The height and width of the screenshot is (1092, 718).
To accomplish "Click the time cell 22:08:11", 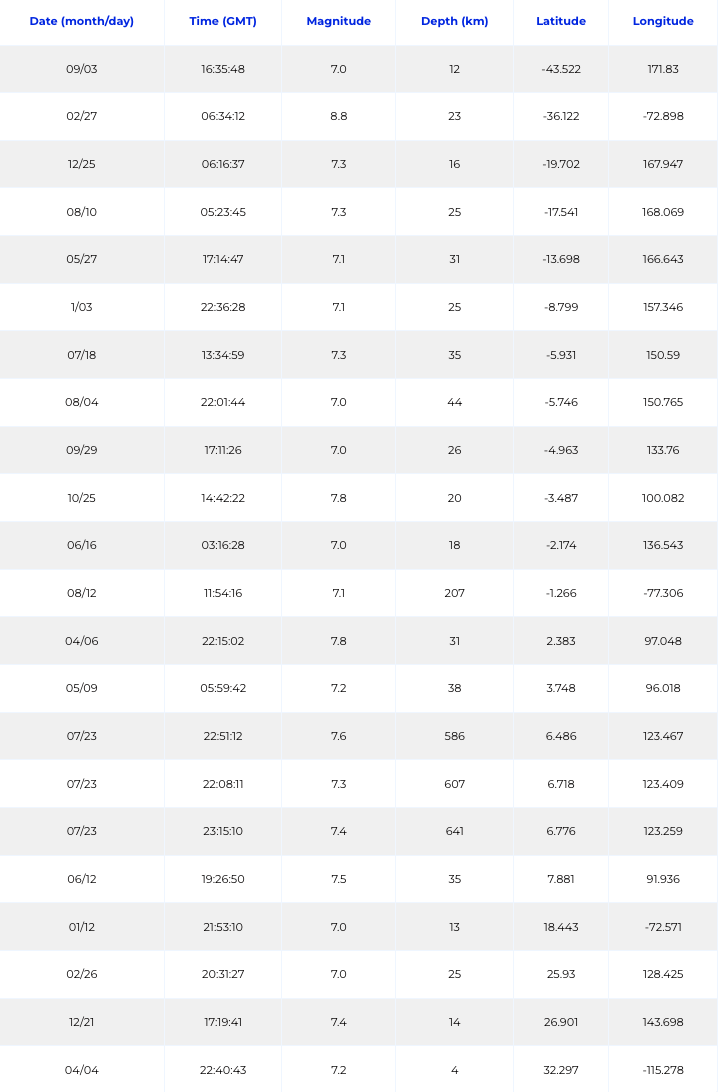I will [223, 784].
